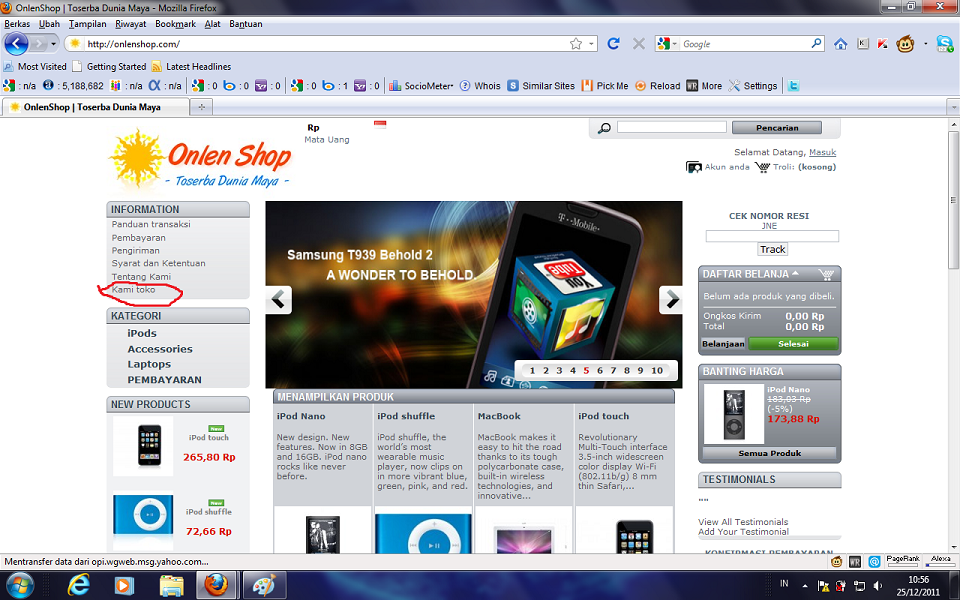
Task: Go back with the browser back arrow
Action: [16, 44]
